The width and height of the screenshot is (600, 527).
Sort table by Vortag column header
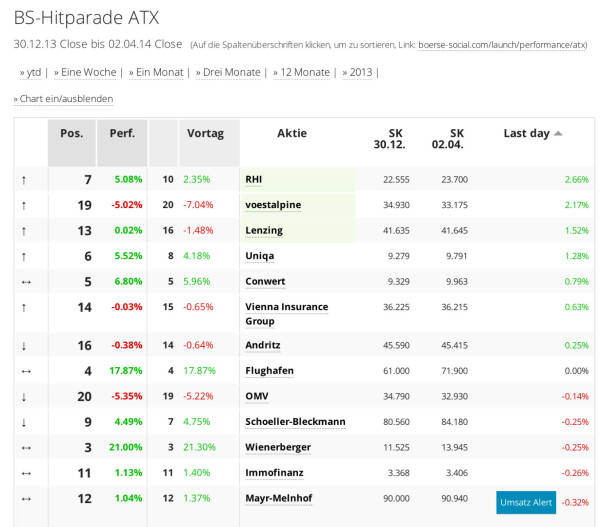coord(205,133)
